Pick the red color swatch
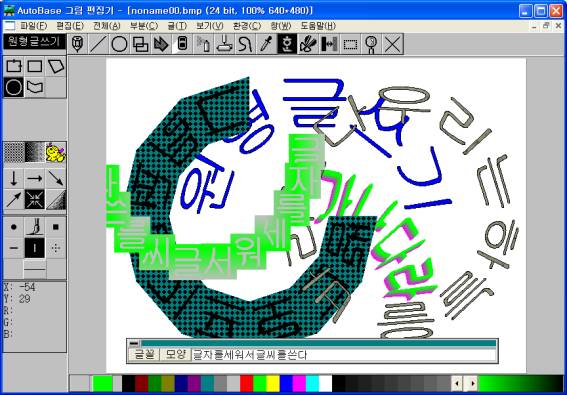 click(247, 384)
